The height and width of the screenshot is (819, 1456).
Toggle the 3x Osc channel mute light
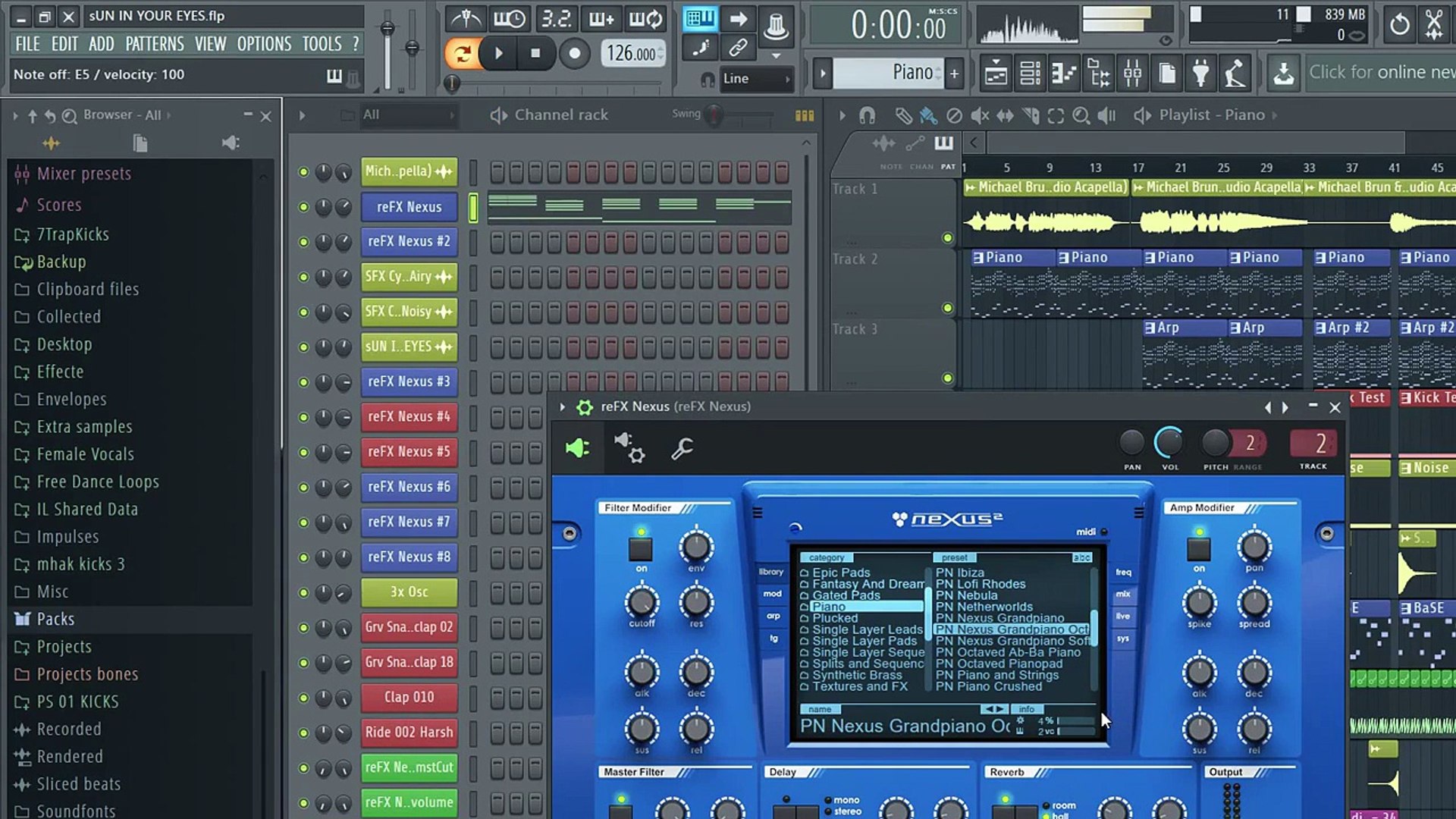pyautogui.click(x=303, y=593)
